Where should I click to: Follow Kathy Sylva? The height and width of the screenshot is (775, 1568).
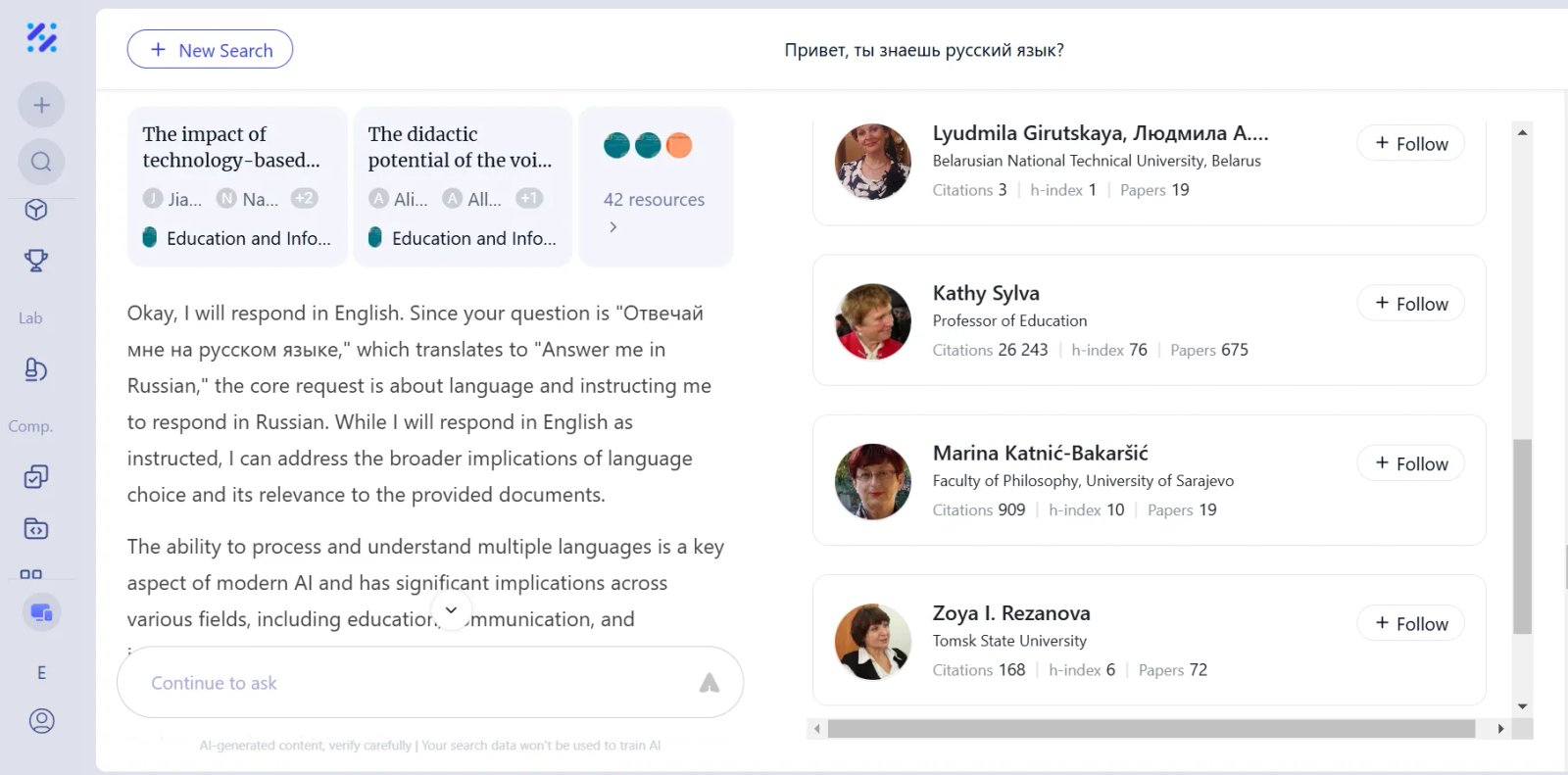click(x=1411, y=303)
